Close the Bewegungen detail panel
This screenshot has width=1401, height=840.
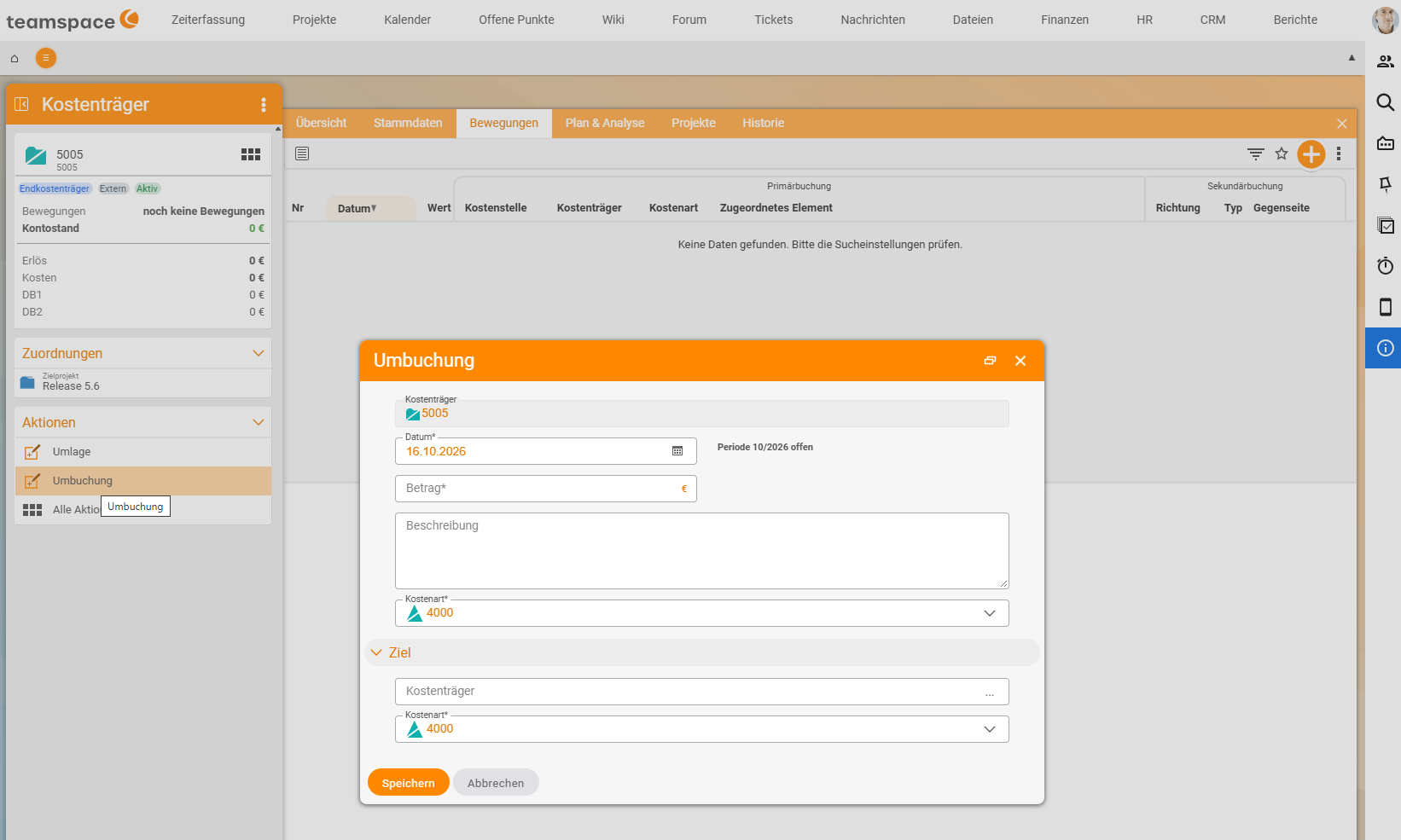[1342, 124]
